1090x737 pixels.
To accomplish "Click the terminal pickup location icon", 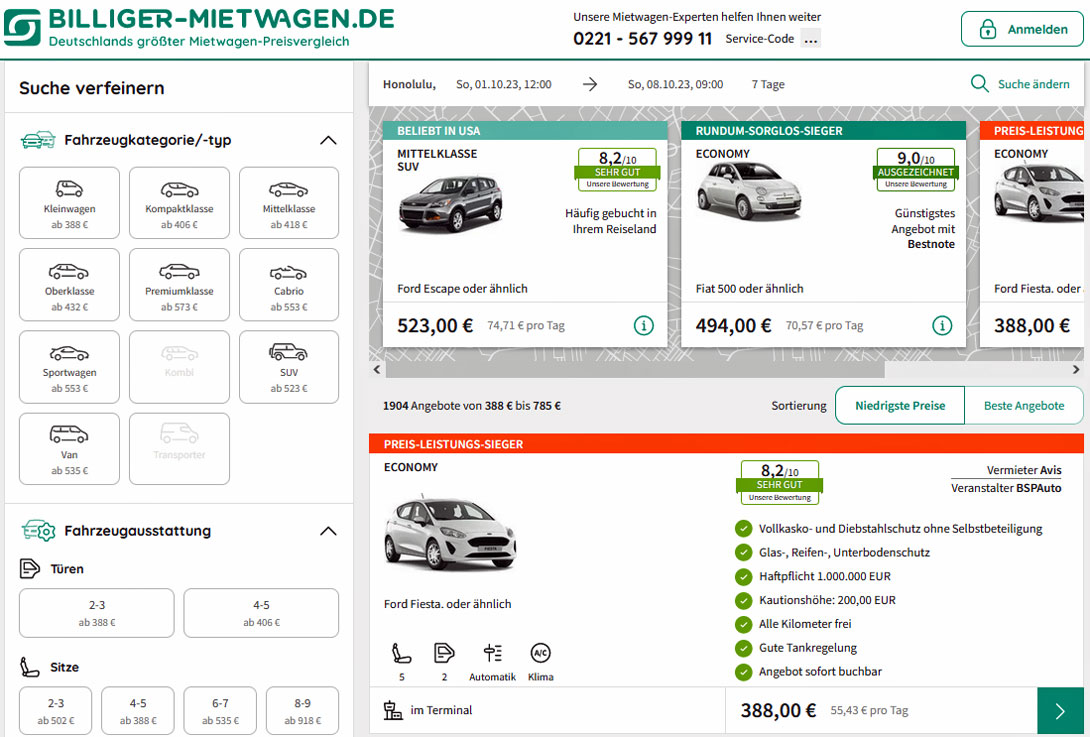I will tap(393, 710).
